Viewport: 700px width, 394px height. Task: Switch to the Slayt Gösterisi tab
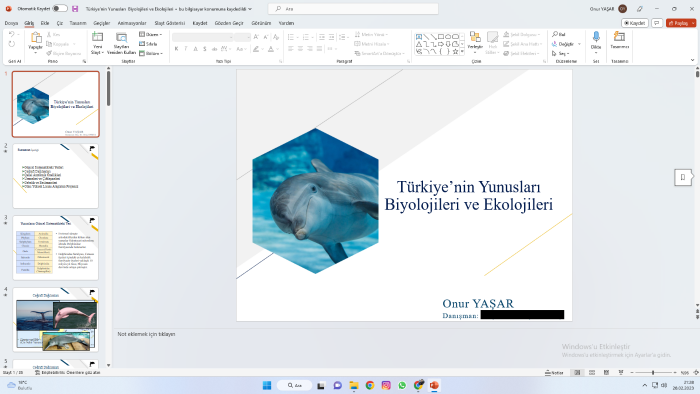[170, 23]
